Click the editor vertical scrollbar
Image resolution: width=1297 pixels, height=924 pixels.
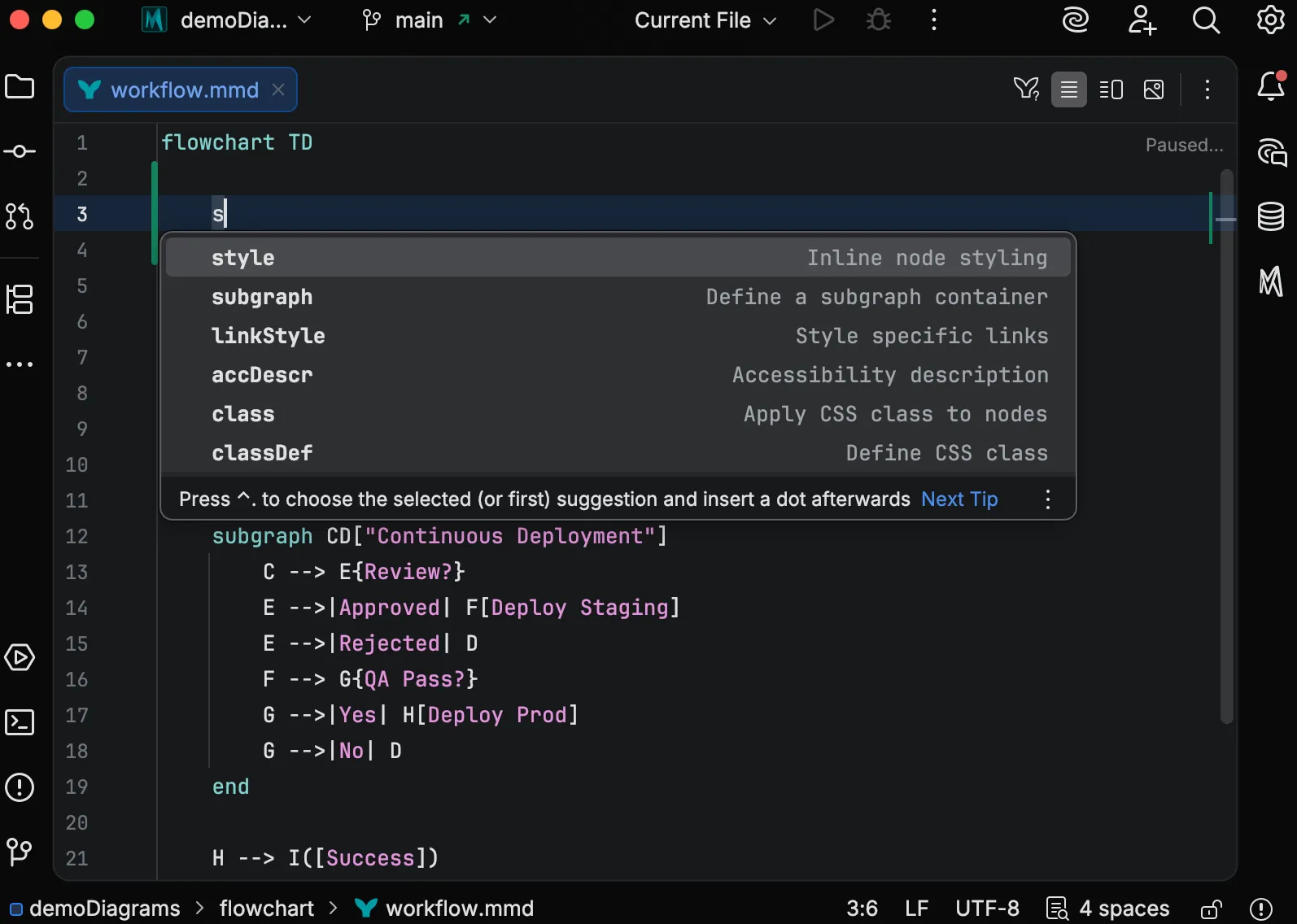click(x=1226, y=446)
